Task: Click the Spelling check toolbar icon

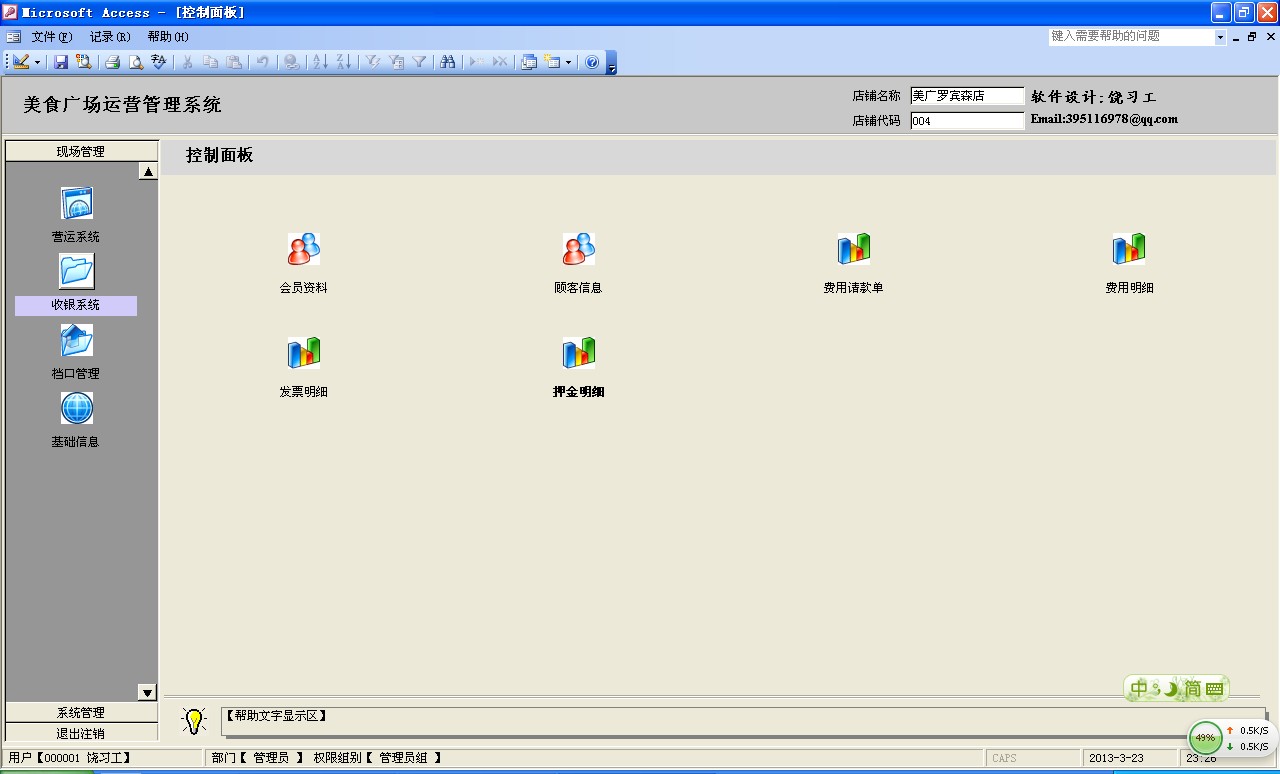Action: click(x=159, y=62)
